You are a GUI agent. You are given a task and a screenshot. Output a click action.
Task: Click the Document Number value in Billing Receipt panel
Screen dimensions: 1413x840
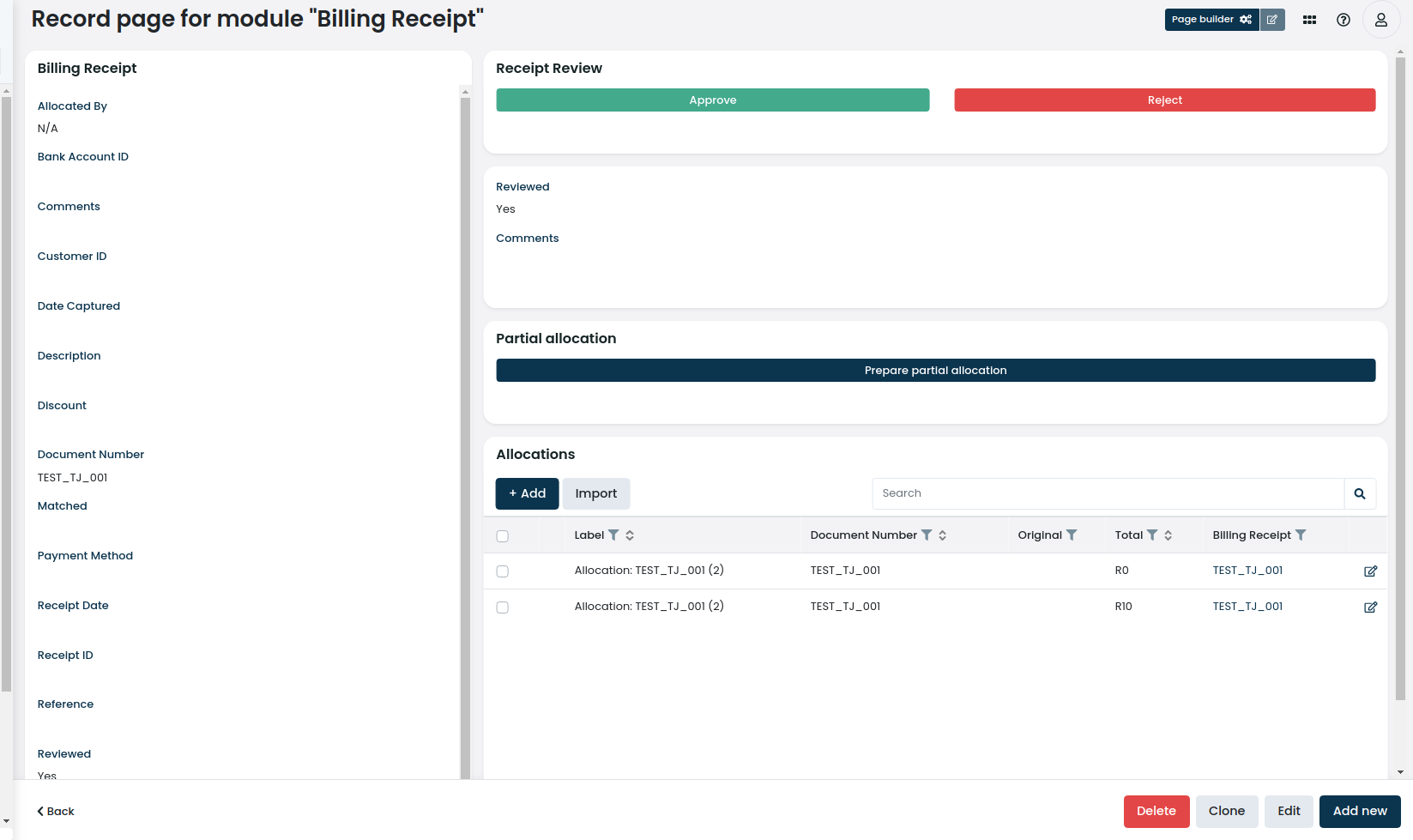[73, 478]
